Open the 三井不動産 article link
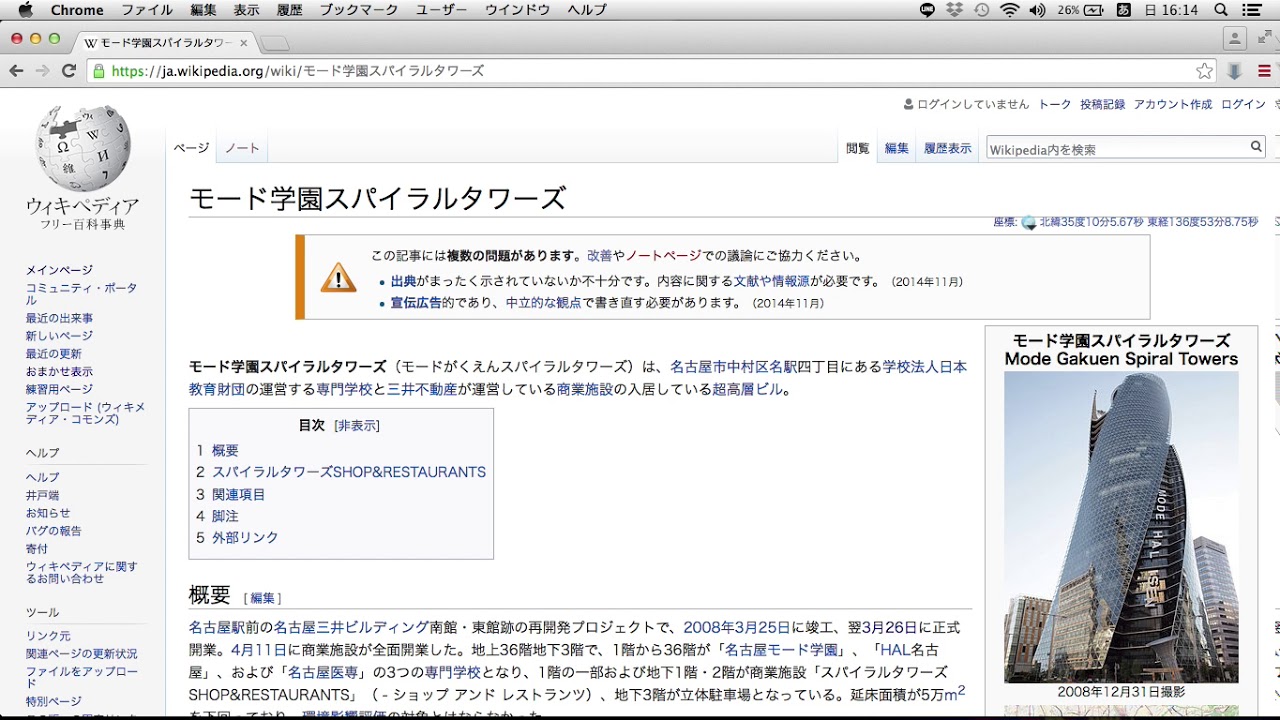1280x720 pixels. (x=422, y=389)
